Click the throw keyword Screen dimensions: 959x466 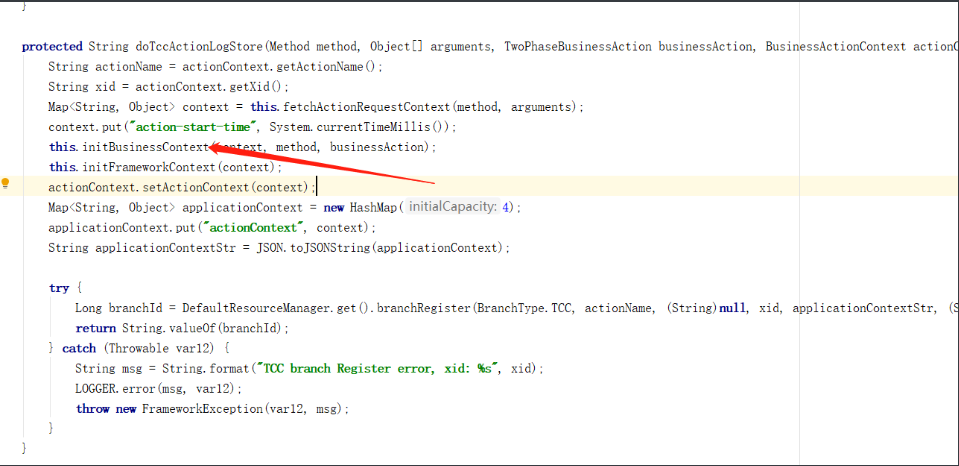(92, 409)
